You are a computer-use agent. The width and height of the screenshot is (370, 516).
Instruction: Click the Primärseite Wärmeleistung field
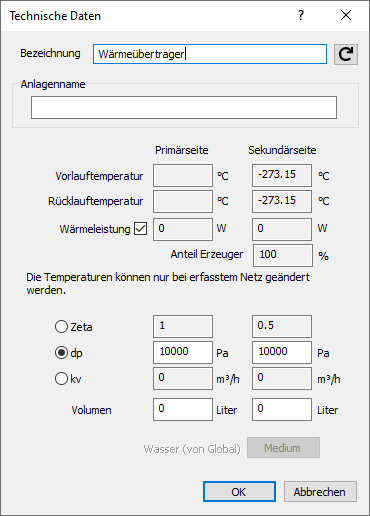[183, 229]
